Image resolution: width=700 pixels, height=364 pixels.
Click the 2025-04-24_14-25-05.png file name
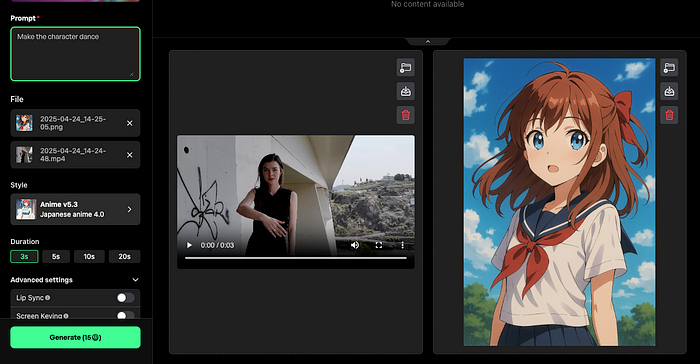click(73, 123)
